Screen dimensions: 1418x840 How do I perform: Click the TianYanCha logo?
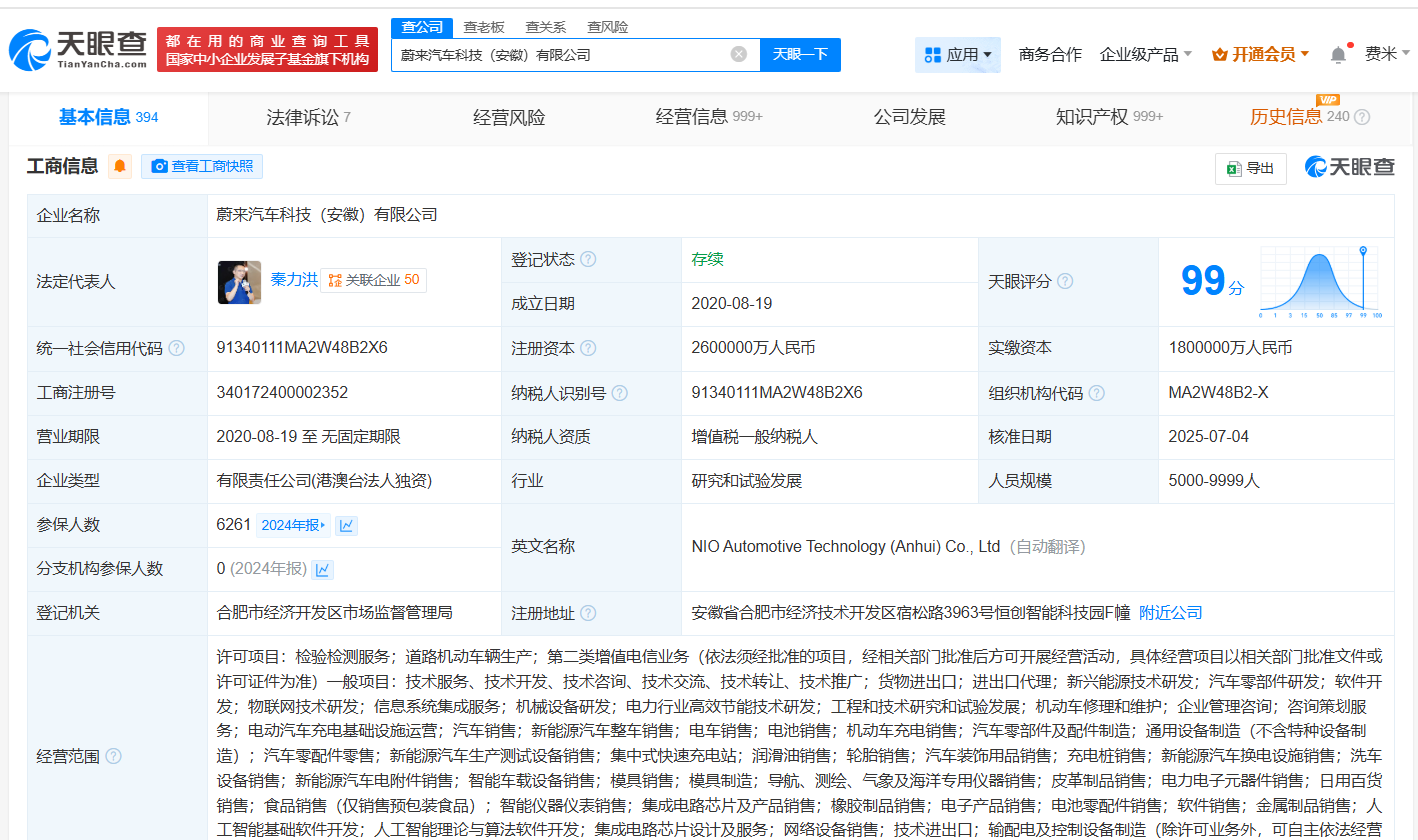[77, 49]
